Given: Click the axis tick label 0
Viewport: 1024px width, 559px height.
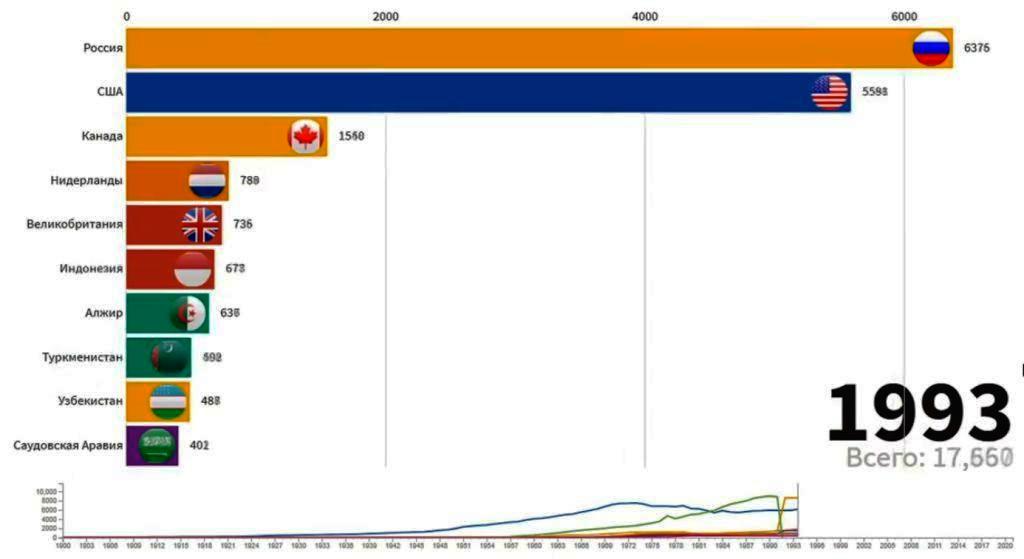Looking at the screenshot, I should pos(127,16).
